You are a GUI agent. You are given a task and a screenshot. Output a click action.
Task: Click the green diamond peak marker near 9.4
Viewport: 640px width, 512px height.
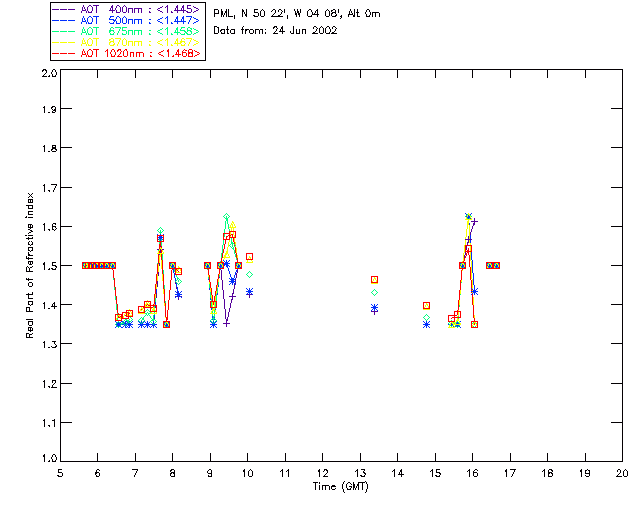point(227,216)
